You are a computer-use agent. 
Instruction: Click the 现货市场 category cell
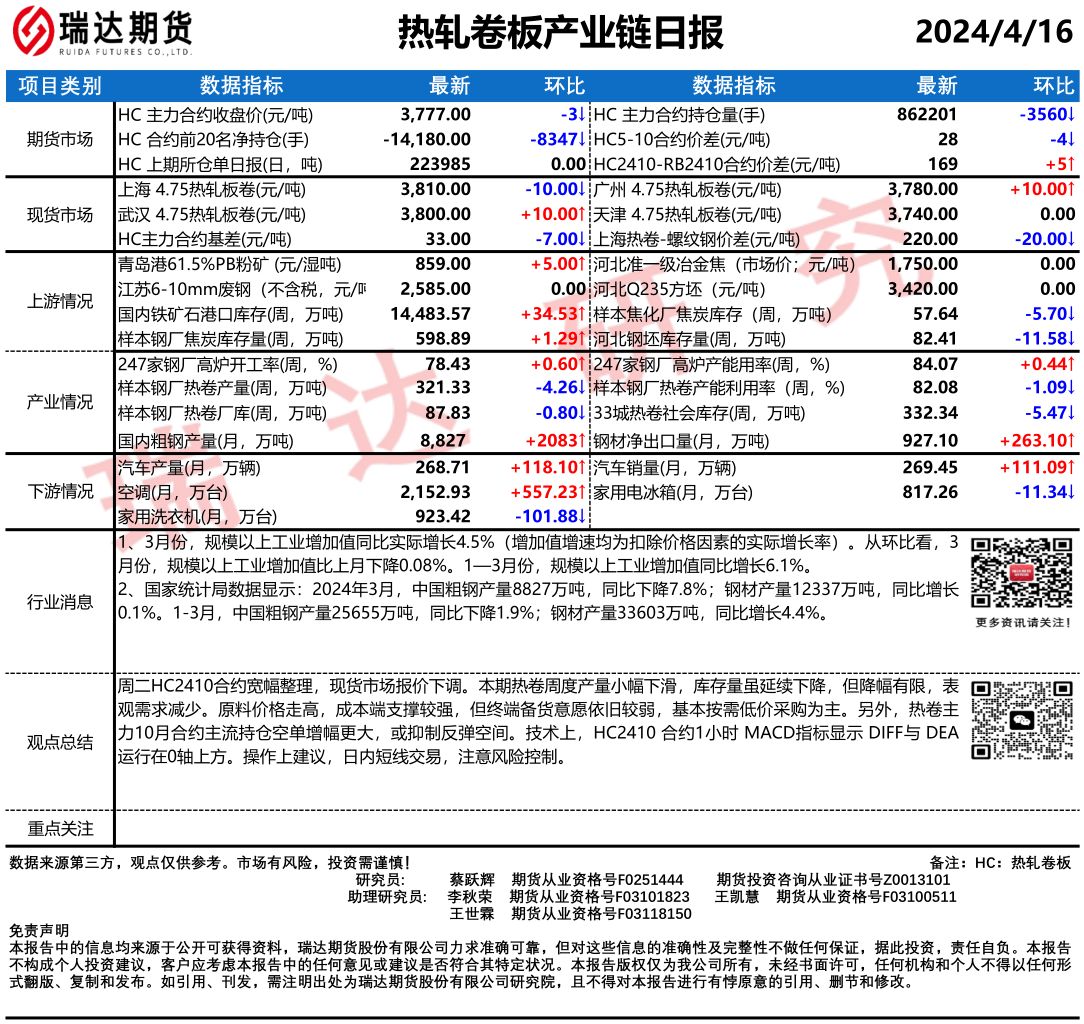60,214
